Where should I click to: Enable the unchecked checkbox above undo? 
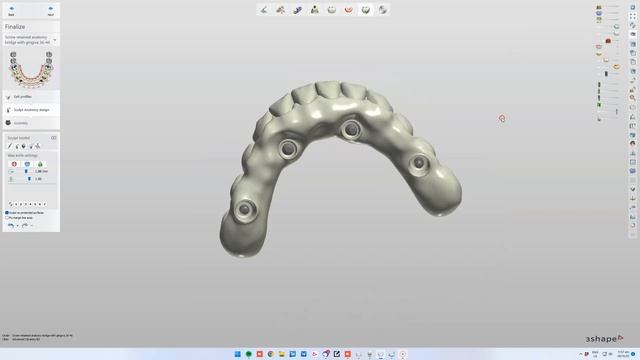pyautogui.click(x=7, y=218)
